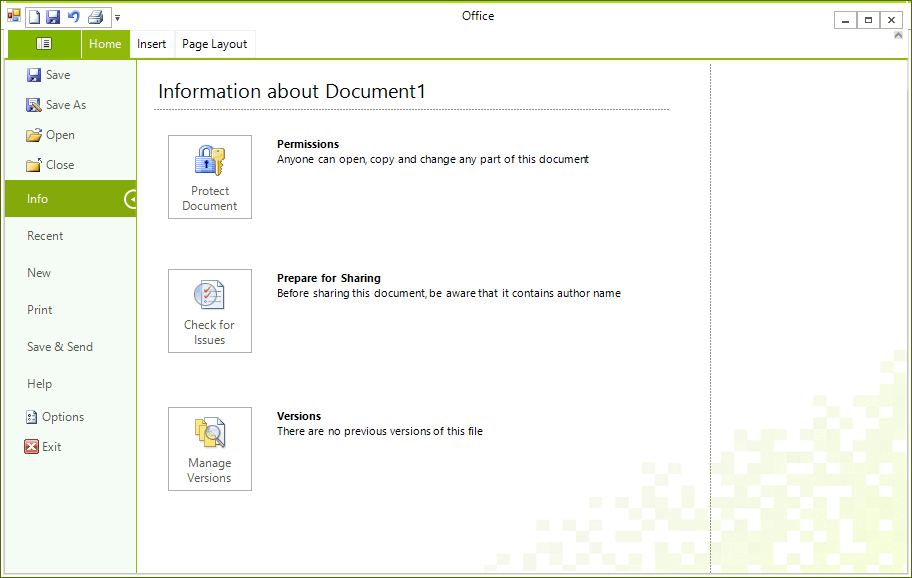Switch to the Insert ribbon tab
This screenshot has width=912, height=578.
[x=152, y=44]
